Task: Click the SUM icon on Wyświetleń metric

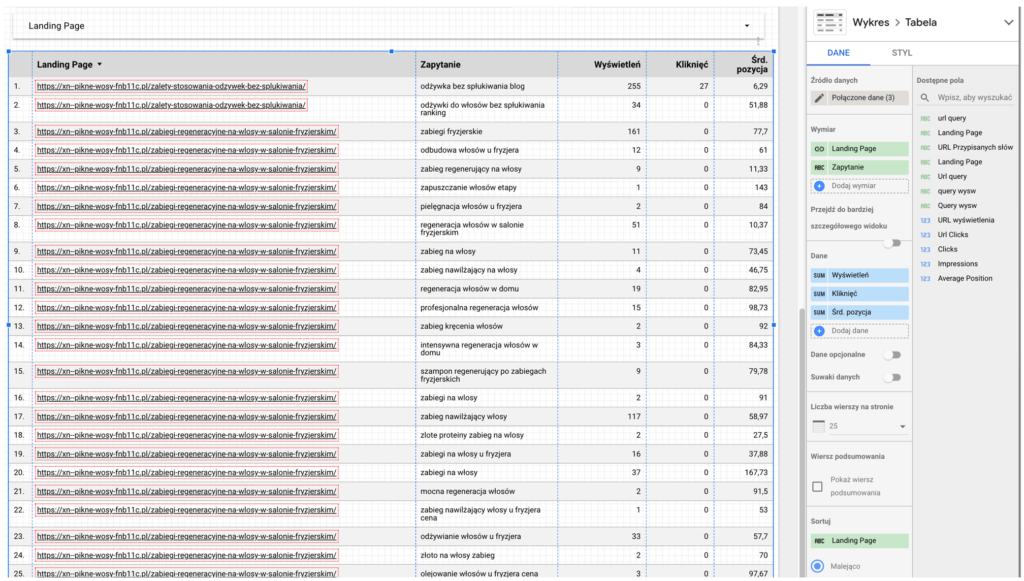Action: [x=819, y=274]
